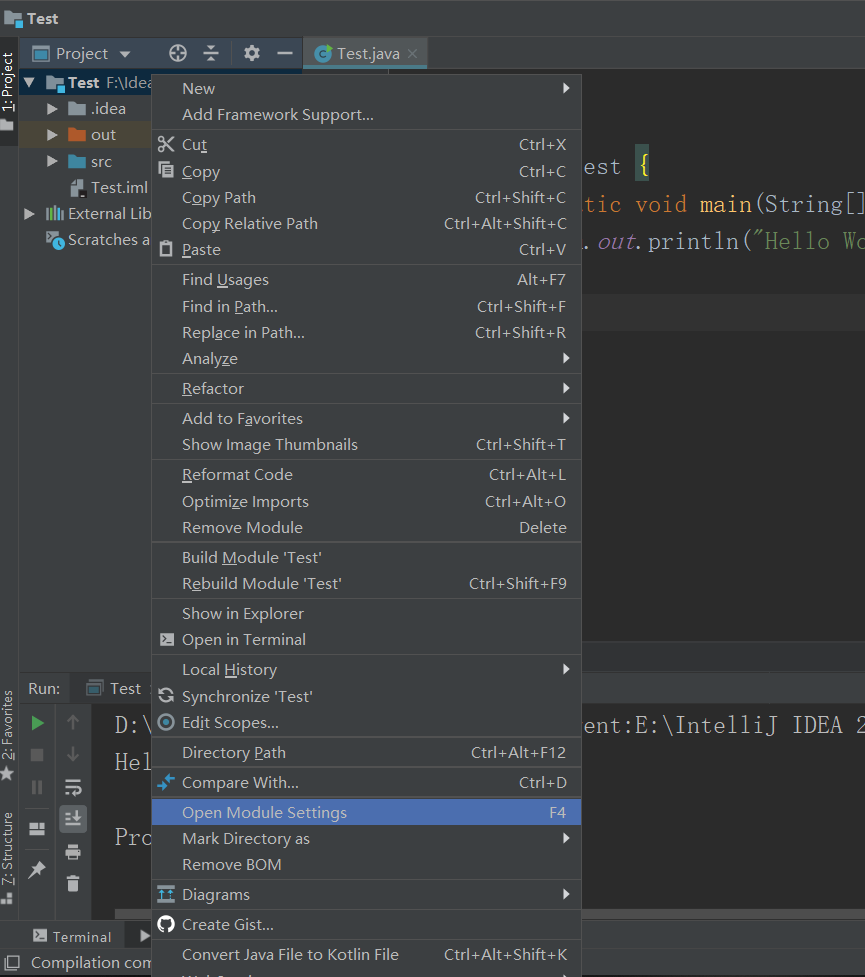Click the tool windows icon in status bar
865x977 pixels.
pyautogui.click(x=12, y=963)
